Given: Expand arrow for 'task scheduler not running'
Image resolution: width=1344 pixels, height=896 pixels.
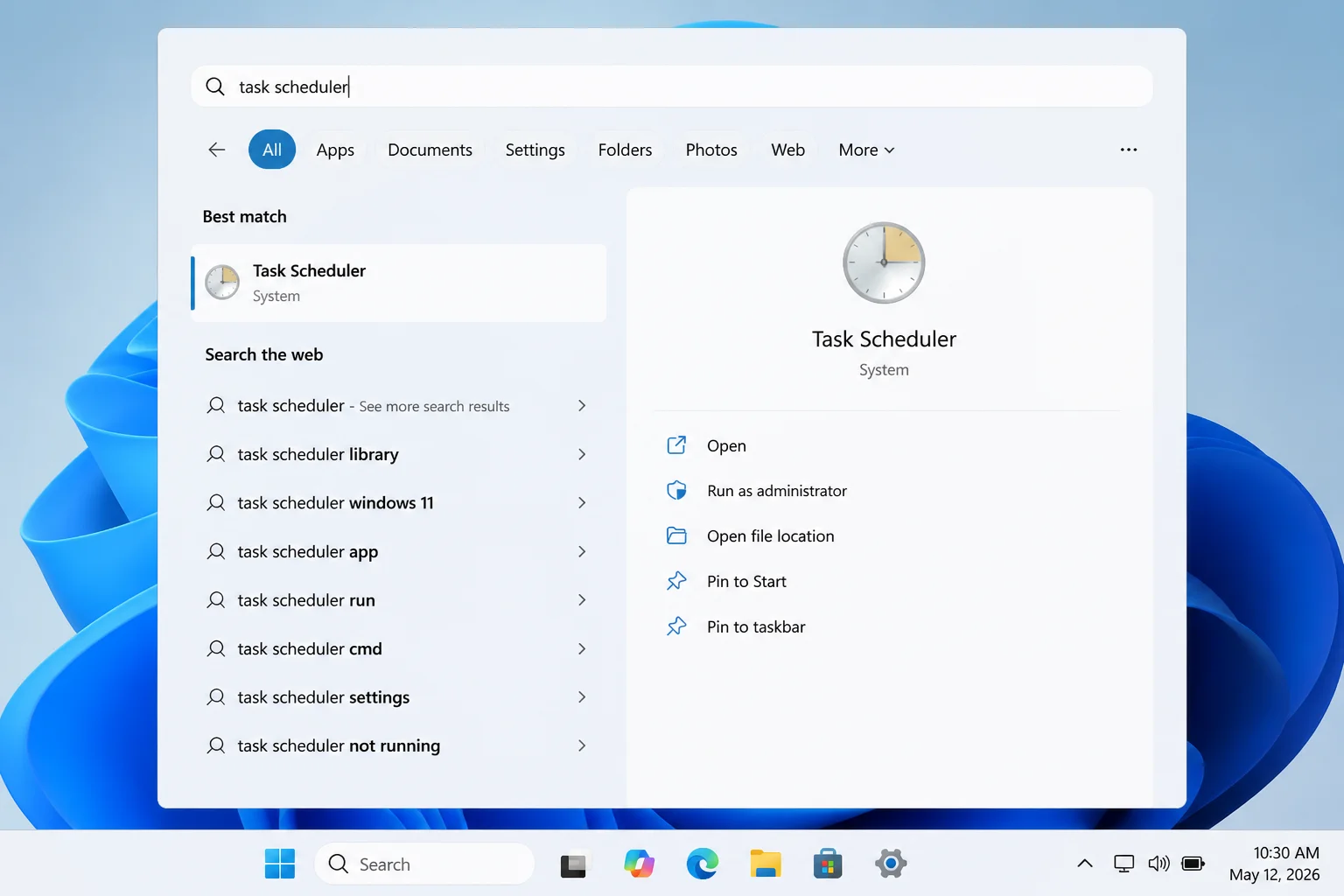Looking at the screenshot, I should click(582, 745).
